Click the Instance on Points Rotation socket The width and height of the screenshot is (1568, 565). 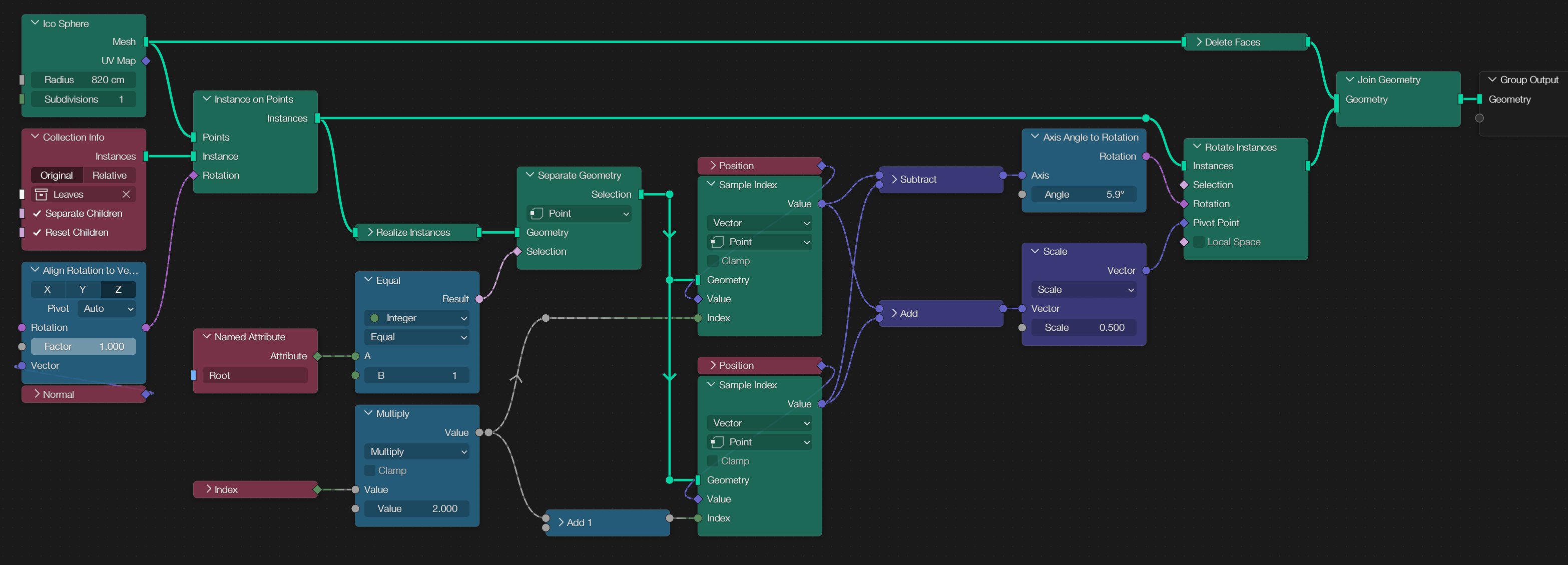[x=194, y=175]
